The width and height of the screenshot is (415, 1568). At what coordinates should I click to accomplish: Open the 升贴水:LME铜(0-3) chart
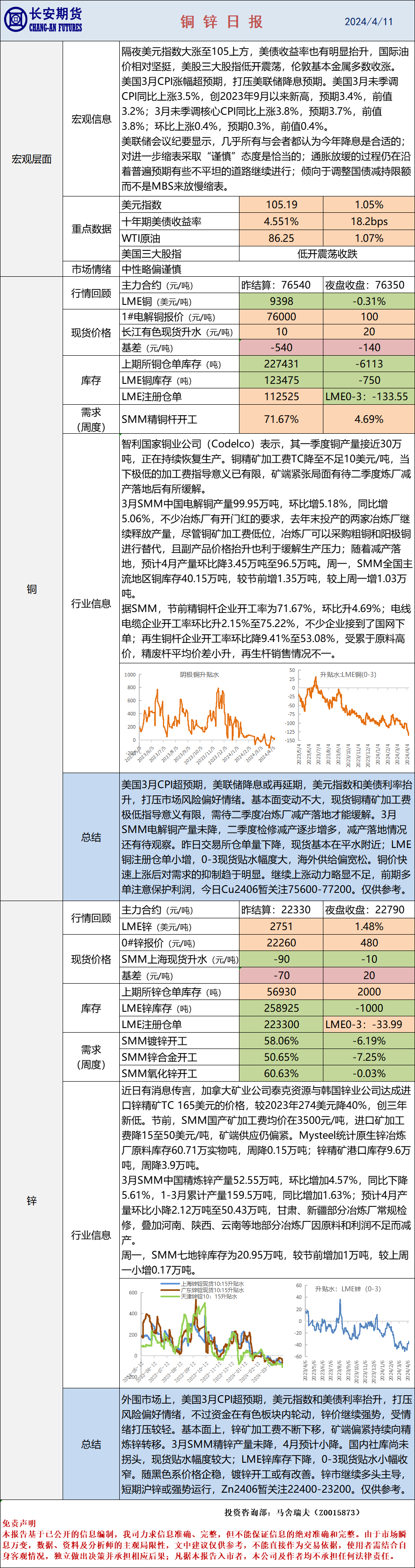(x=349, y=717)
